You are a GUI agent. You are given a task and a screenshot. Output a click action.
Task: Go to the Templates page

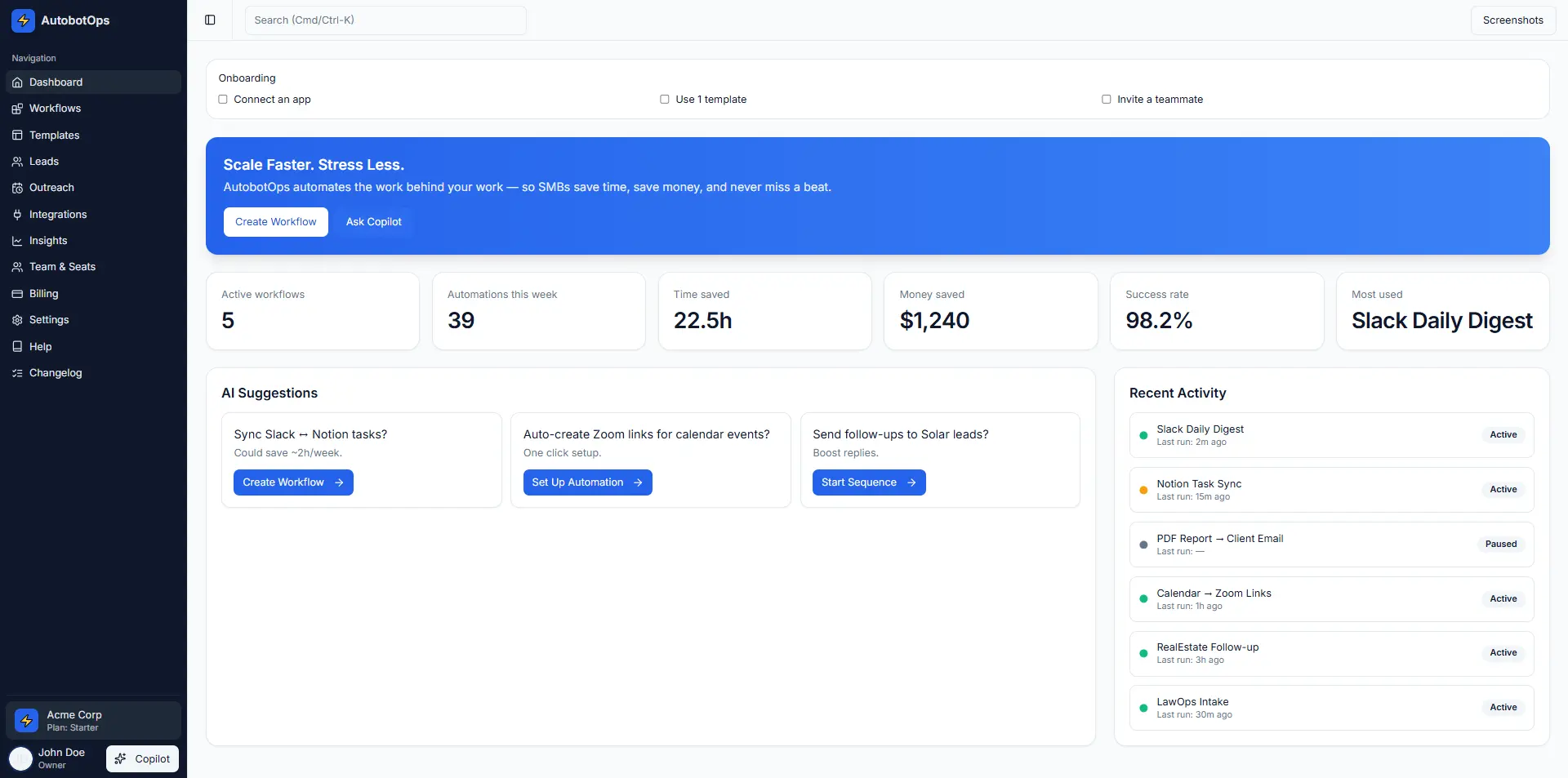93,136
